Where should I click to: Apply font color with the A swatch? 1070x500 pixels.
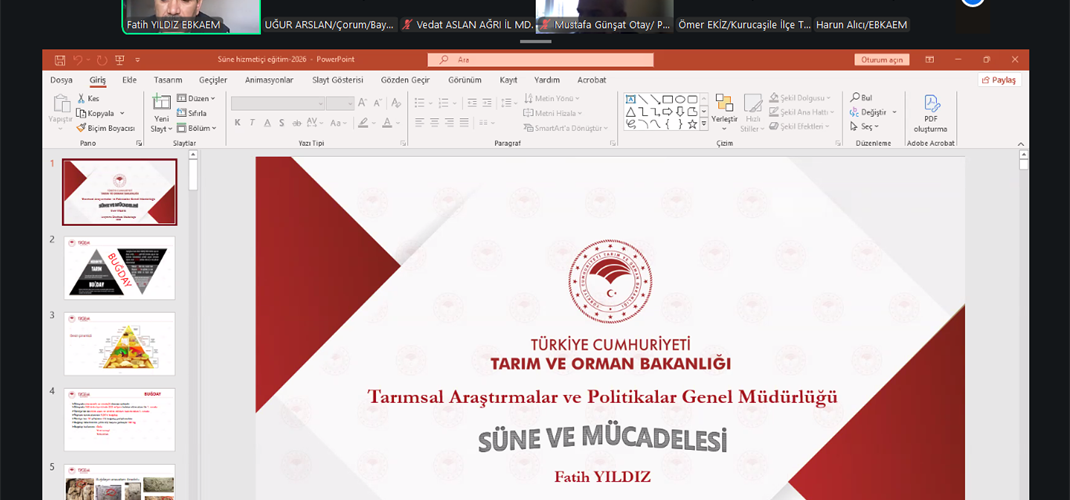pos(387,123)
